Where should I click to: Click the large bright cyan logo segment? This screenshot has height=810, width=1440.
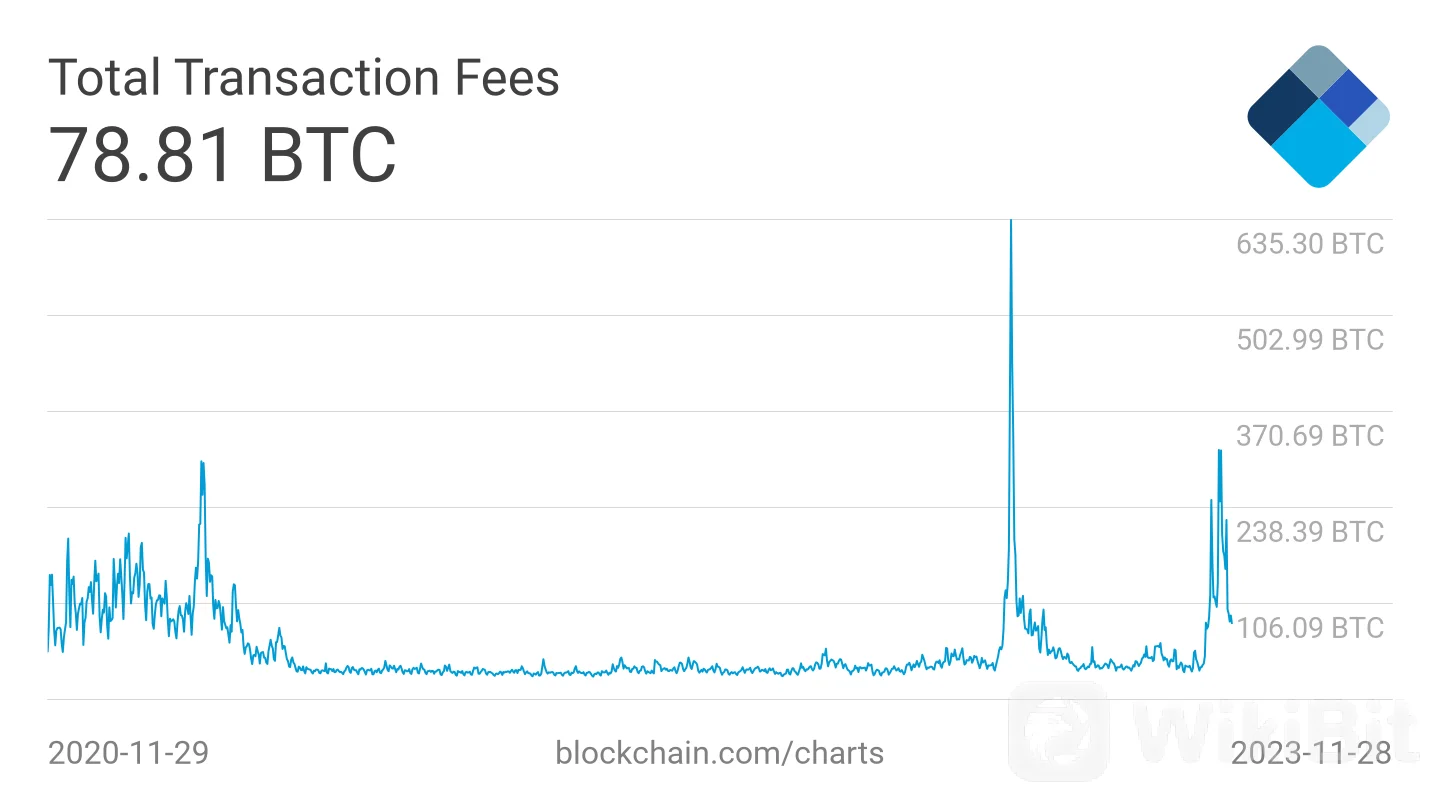[x=1320, y=144]
